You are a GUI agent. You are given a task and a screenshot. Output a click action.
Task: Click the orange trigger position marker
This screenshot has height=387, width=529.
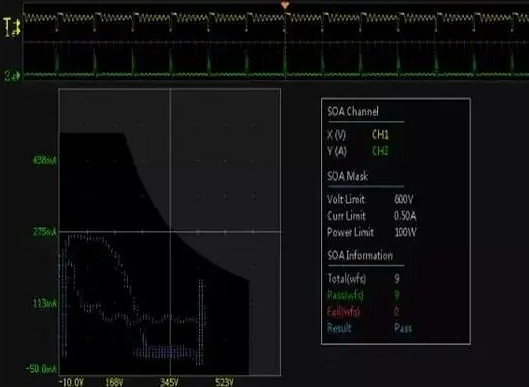click(x=285, y=5)
